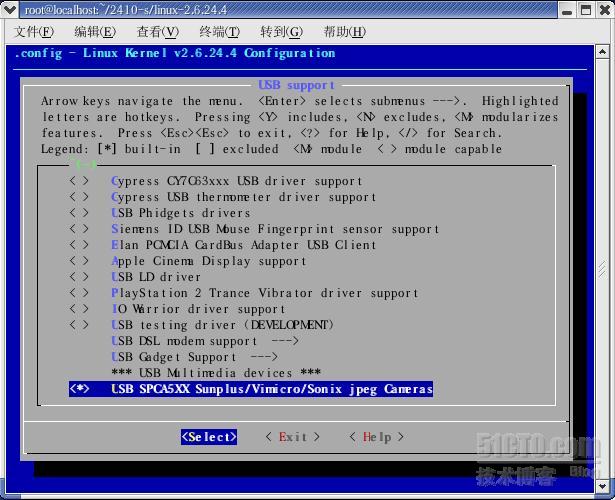615x500 pixels.
Task: Toggle Cypress CY7C63xxx USB driver support option
Action: click(x=79, y=181)
